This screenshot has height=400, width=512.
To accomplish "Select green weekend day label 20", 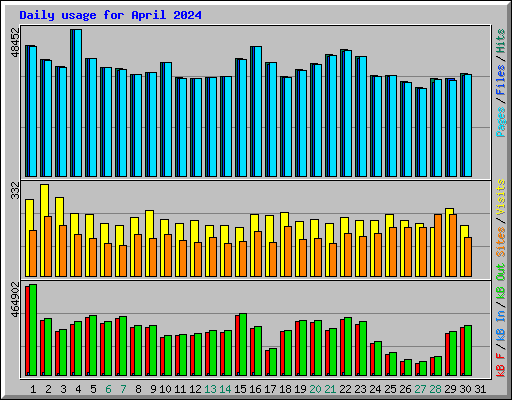I will click(x=315, y=389).
